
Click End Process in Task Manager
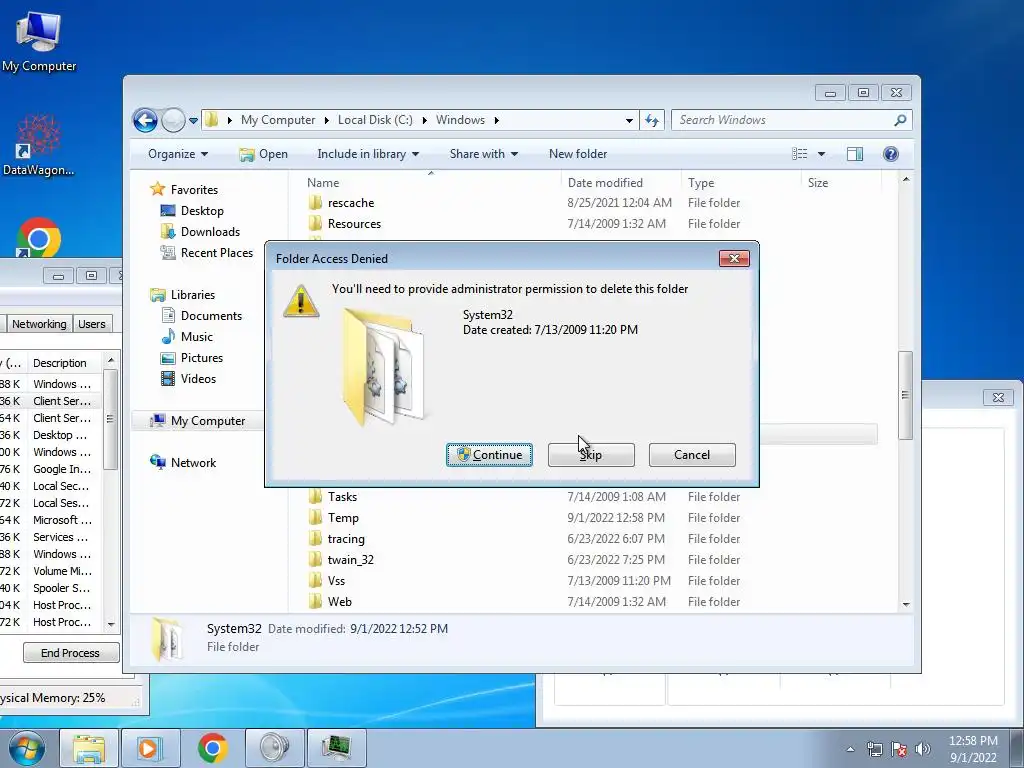tap(71, 652)
